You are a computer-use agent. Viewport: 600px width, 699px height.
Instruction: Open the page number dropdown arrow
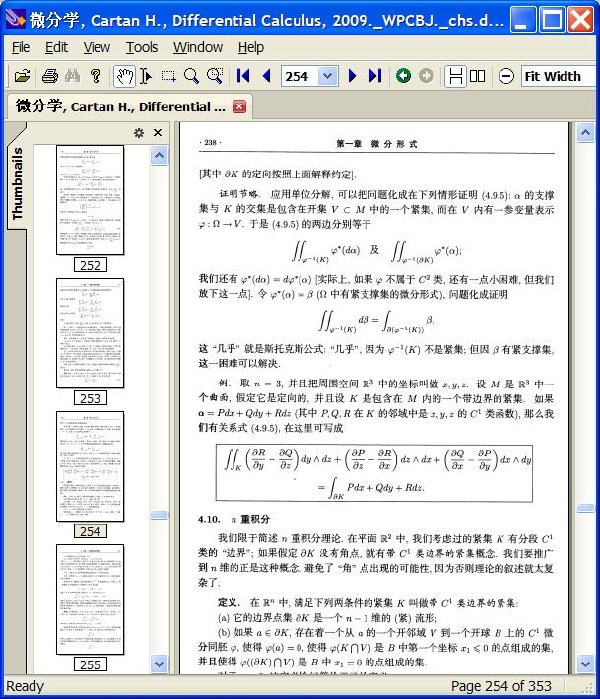328,76
